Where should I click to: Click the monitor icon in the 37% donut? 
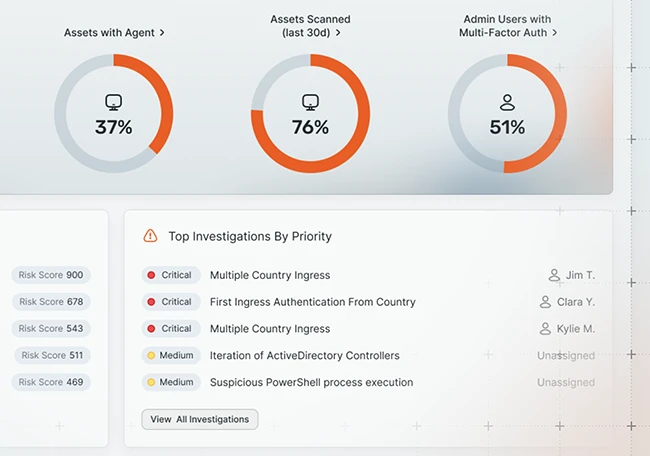113,102
